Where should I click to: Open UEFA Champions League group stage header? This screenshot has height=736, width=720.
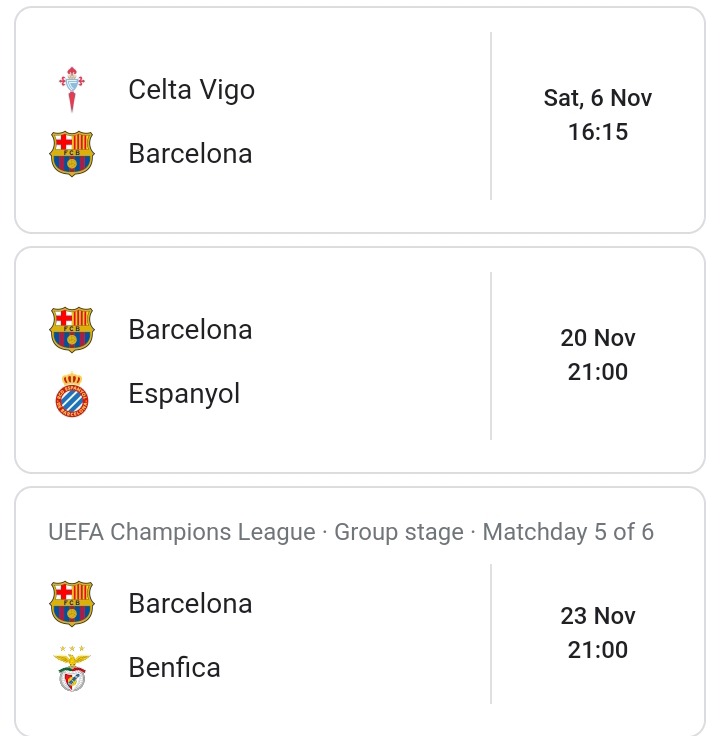[x=351, y=532]
